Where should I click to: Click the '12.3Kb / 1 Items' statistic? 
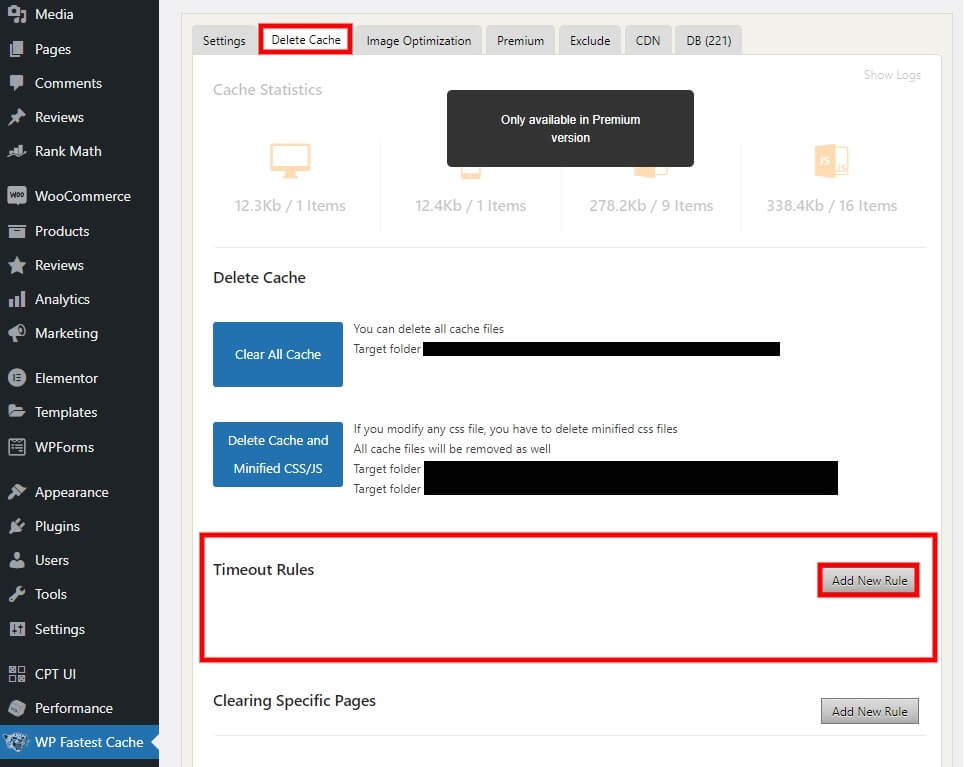290,206
